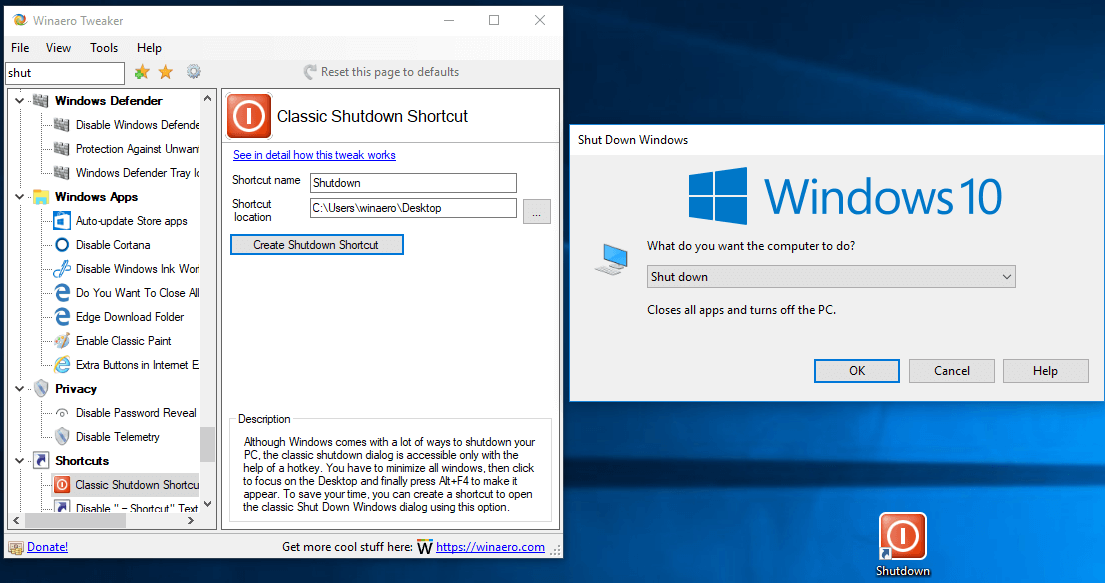1105x583 pixels.
Task: Click the browse '...' button for shortcut location
Action: 536,211
